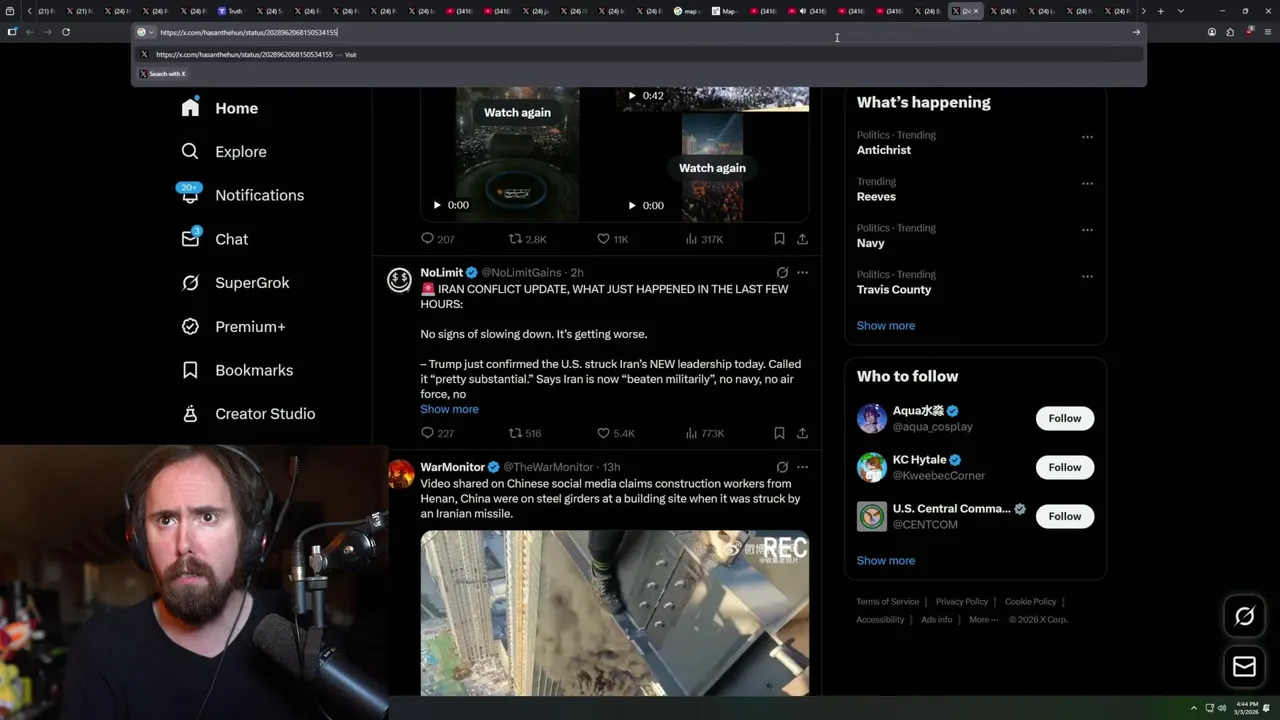Show more Who to follow suggestions
The height and width of the screenshot is (720, 1280).
[885, 561]
